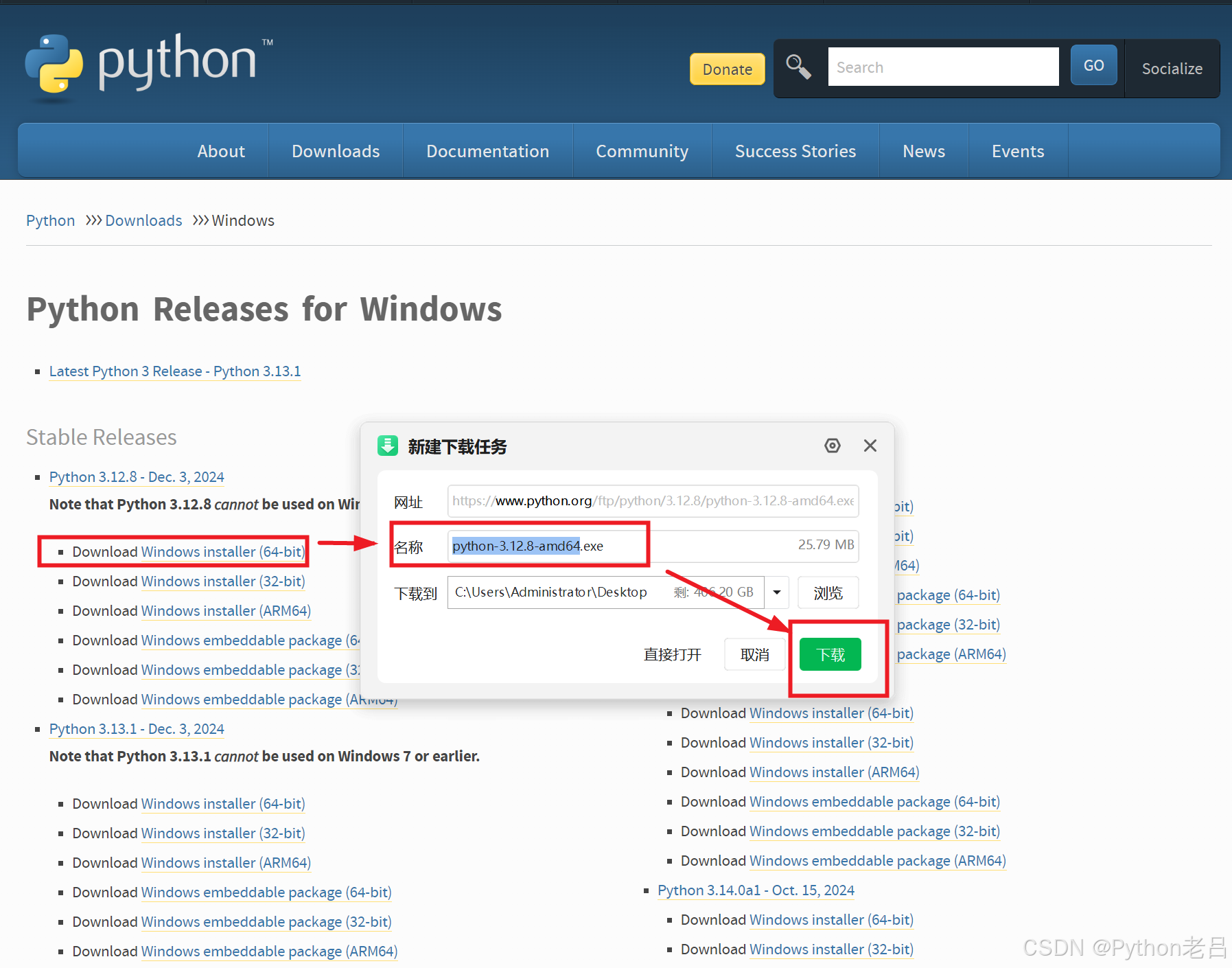Viewport: 1232px width, 968px height.
Task: Click Windows embeddable package (32-bit) under Python 3.13.1
Action: coord(266,922)
